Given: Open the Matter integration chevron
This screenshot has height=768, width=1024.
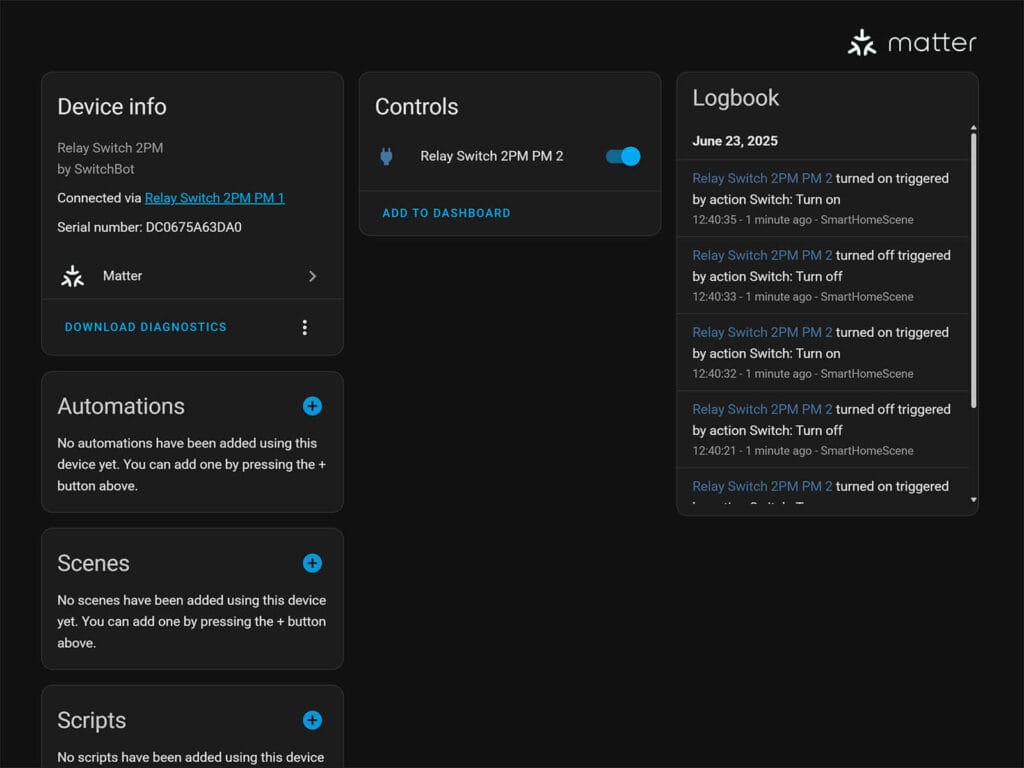Looking at the screenshot, I should (x=312, y=276).
